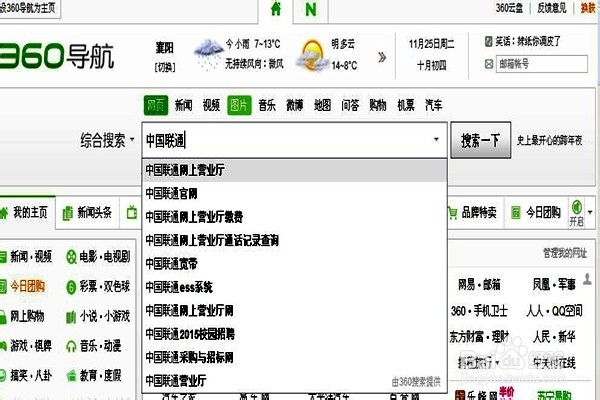Expand weather forecast with double arrow
This screenshot has height=400, width=600.
tap(382, 58)
